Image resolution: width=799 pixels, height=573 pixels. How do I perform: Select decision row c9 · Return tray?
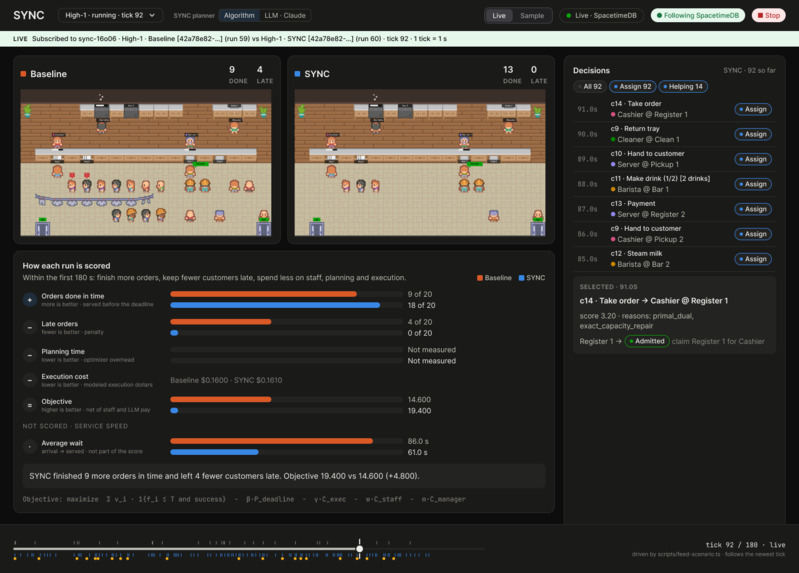(674, 134)
